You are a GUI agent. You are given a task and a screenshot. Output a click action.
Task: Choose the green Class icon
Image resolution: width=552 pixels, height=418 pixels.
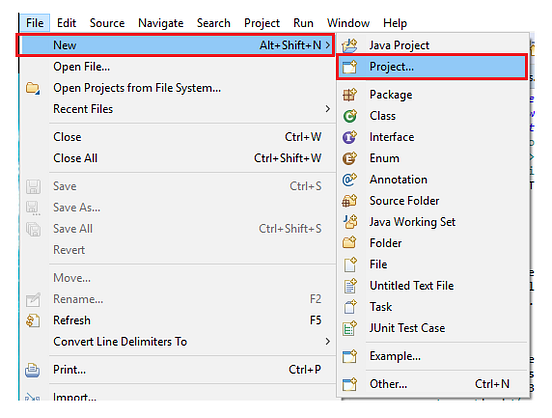(x=350, y=116)
